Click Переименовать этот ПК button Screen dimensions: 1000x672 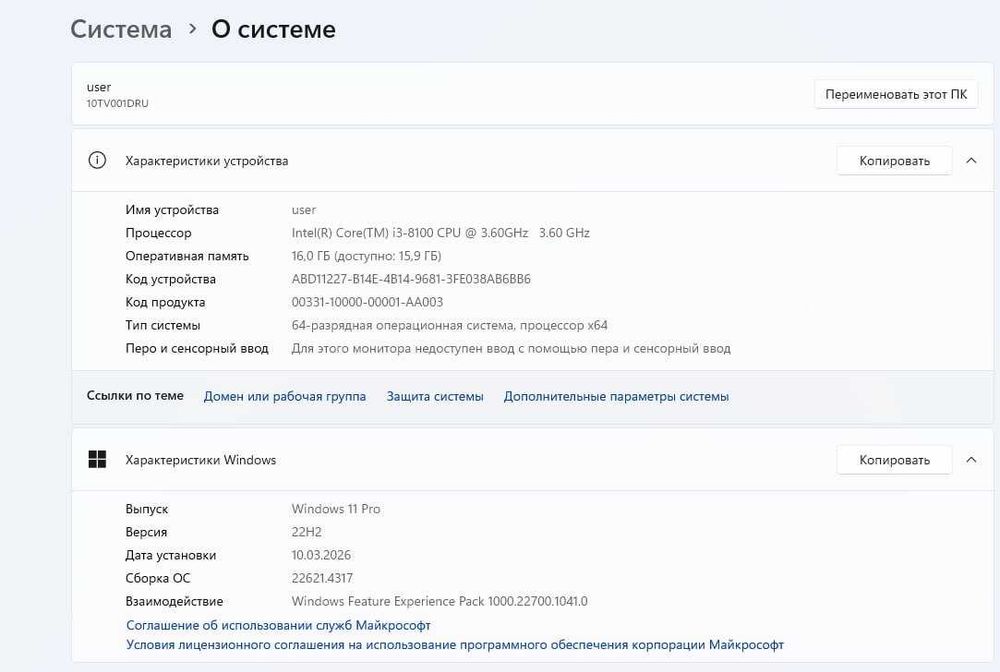tap(896, 94)
